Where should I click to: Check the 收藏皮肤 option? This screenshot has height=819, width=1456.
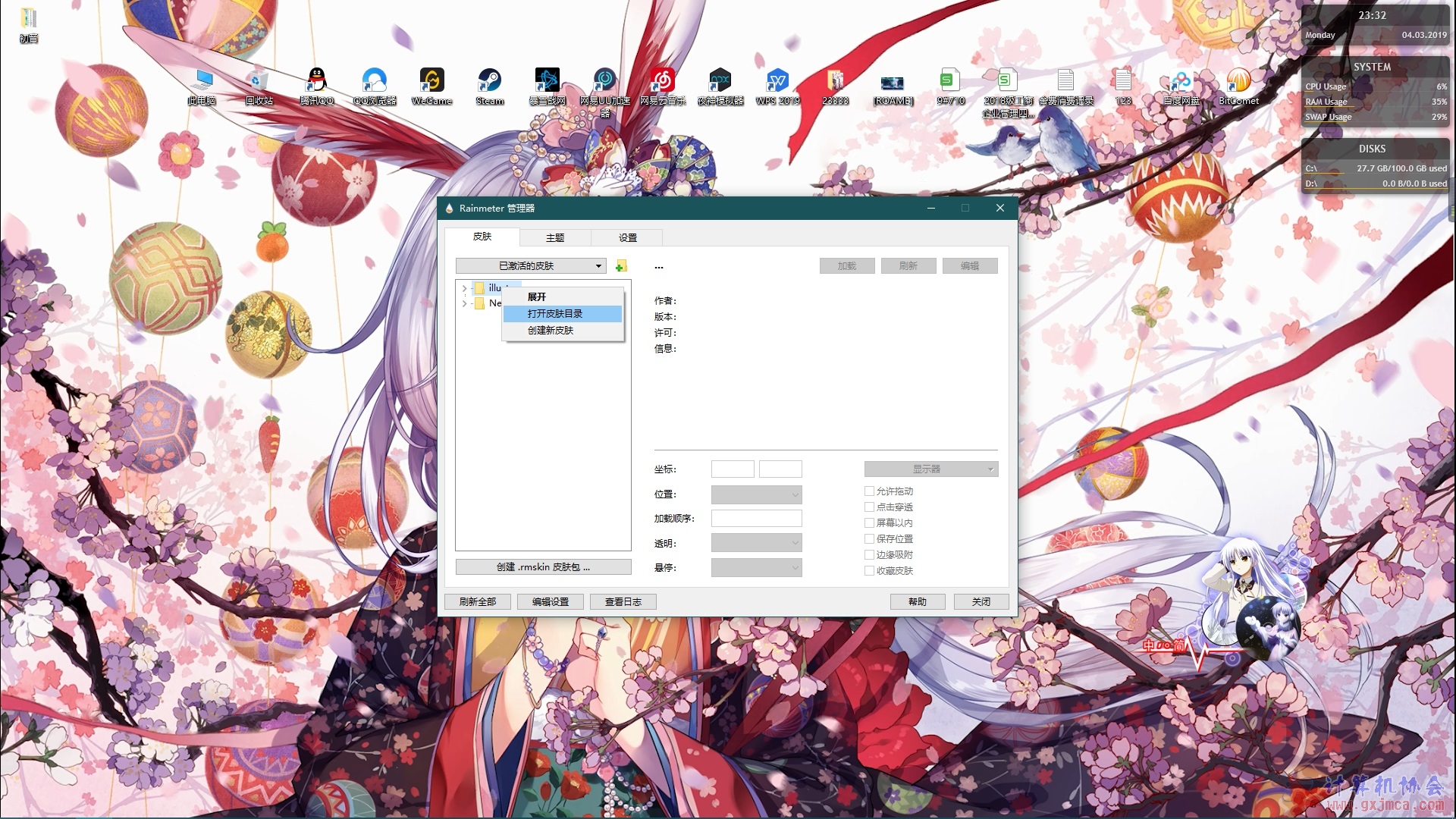point(869,571)
